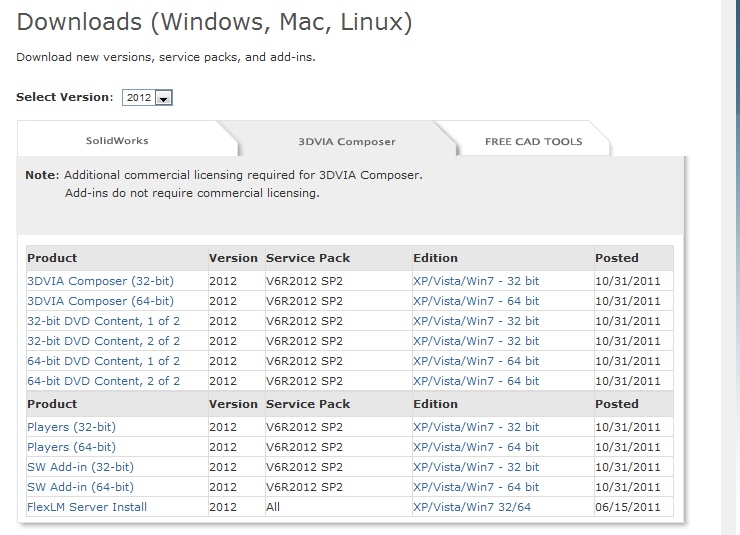Click edition link for Players (32-bit)
The height and width of the screenshot is (535, 740).
[x=476, y=427]
